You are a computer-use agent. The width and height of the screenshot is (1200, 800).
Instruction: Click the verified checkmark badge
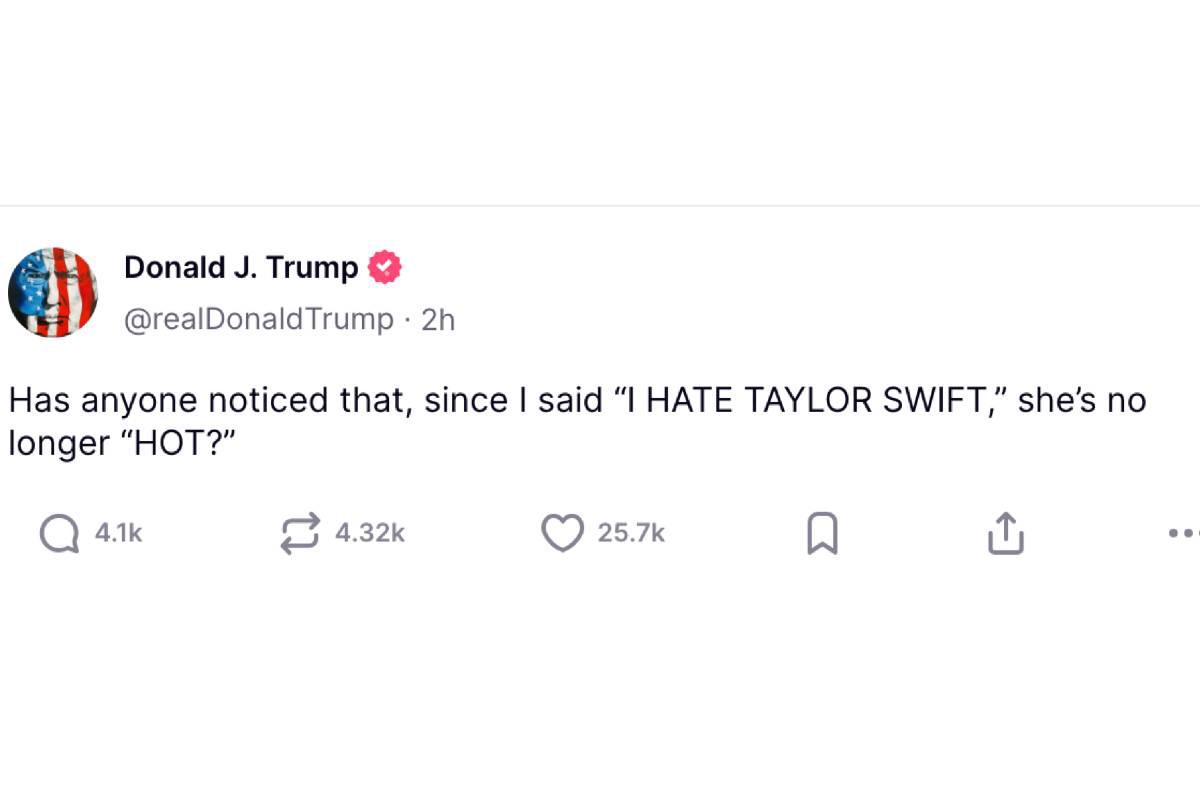point(386,267)
